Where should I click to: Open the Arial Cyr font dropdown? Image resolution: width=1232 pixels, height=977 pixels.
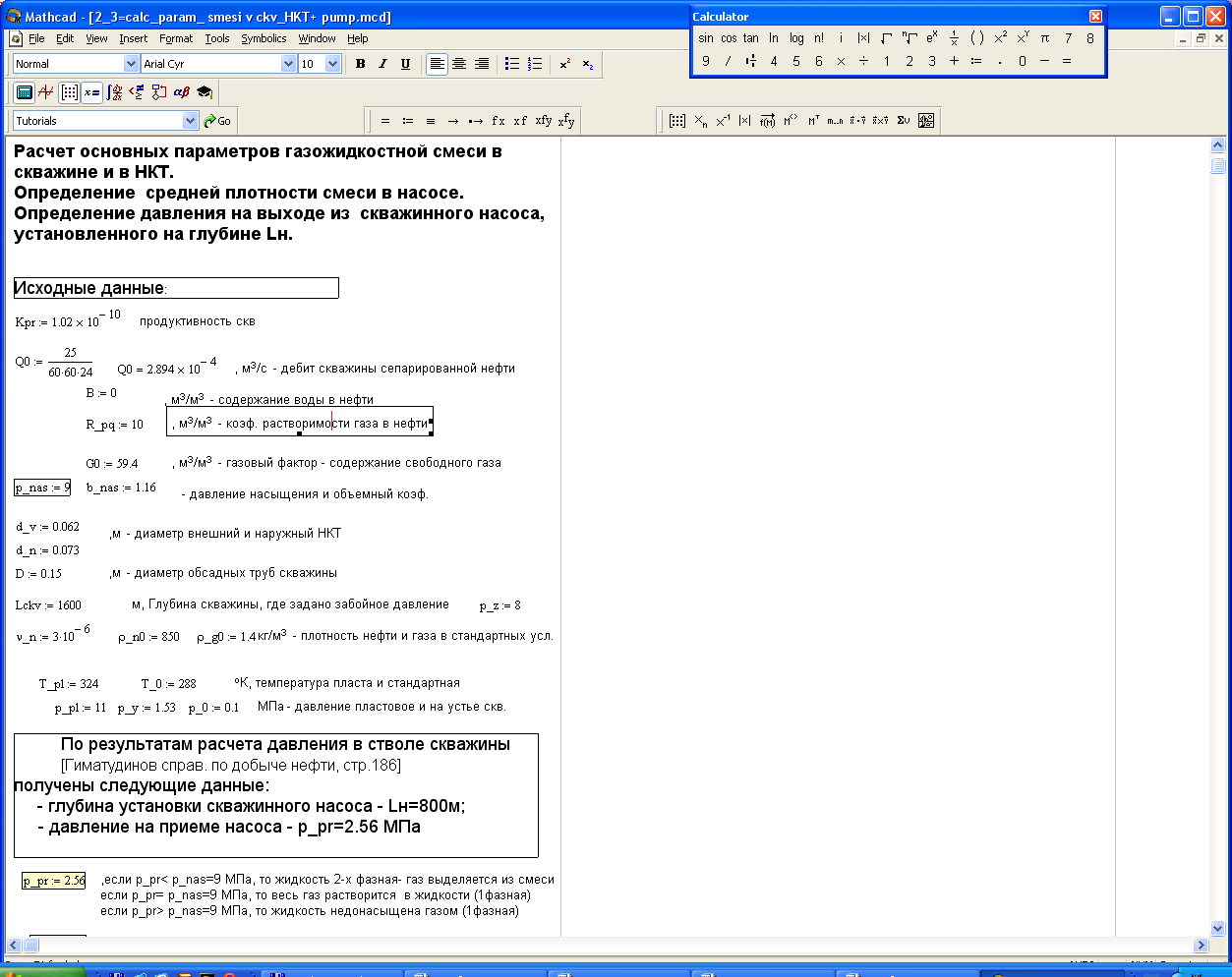[x=289, y=64]
